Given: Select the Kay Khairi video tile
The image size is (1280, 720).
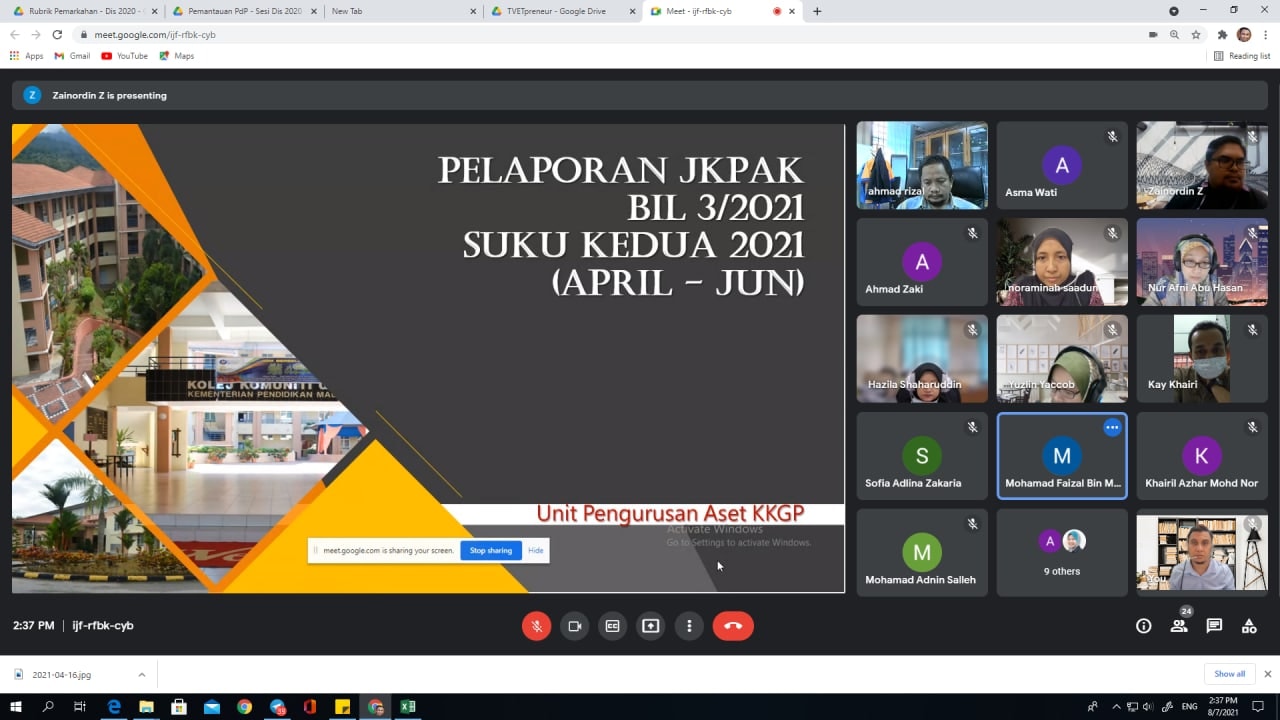Looking at the screenshot, I should coord(1202,359).
